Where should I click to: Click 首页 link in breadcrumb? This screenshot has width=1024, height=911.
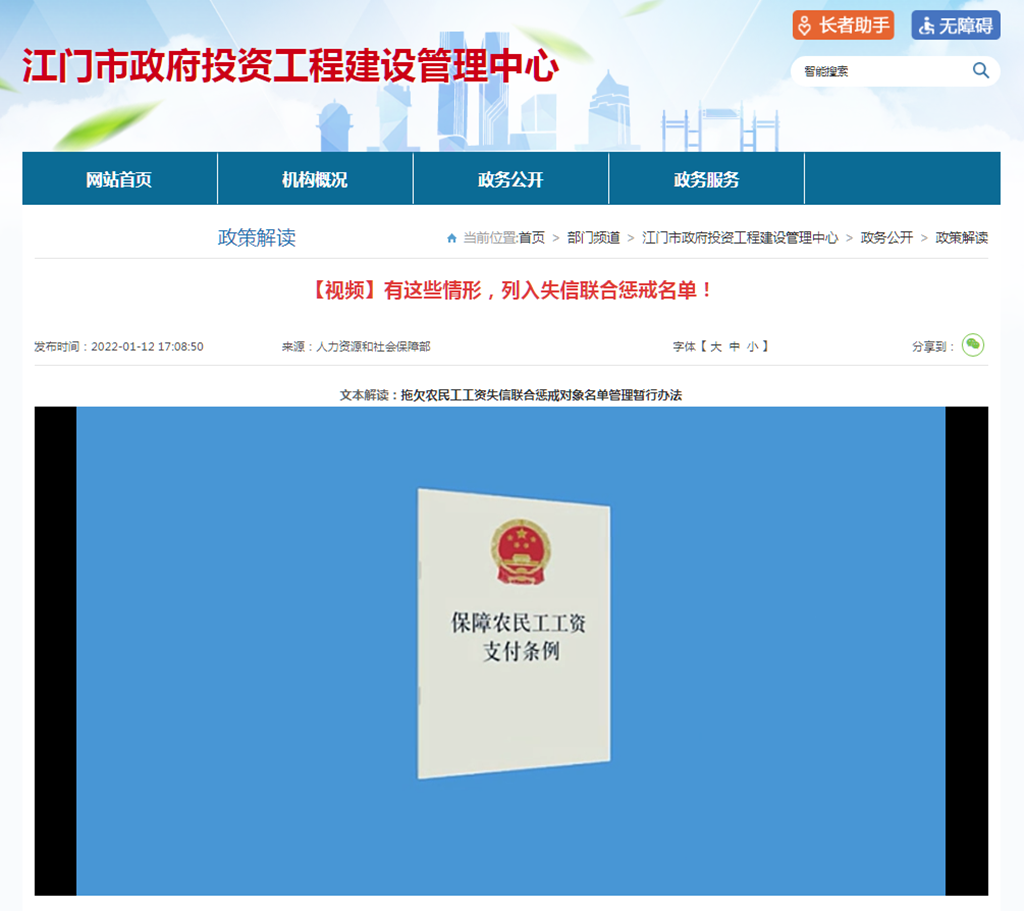[x=532, y=238]
